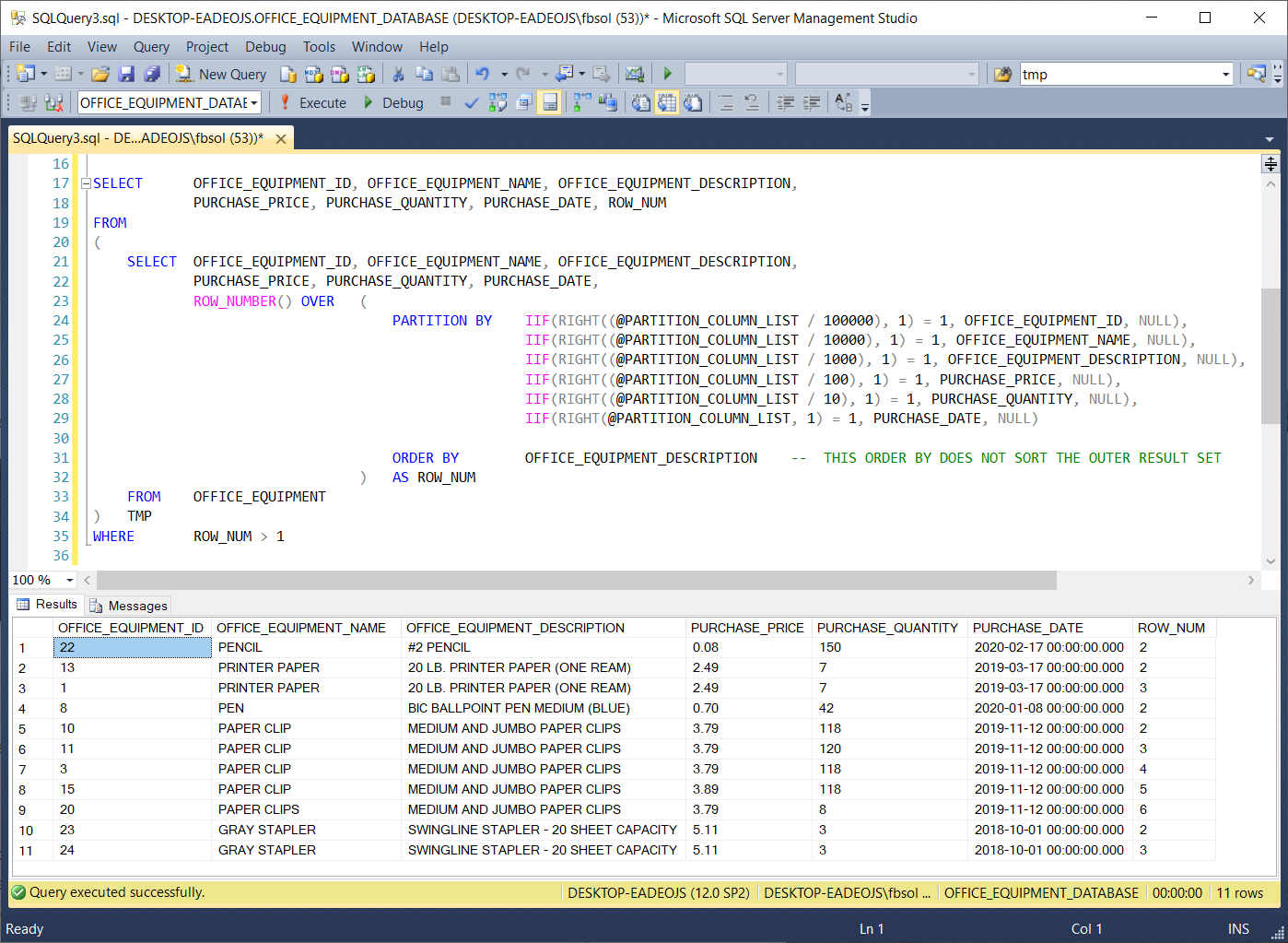Click the Parse query checkmark icon

(x=471, y=102)
